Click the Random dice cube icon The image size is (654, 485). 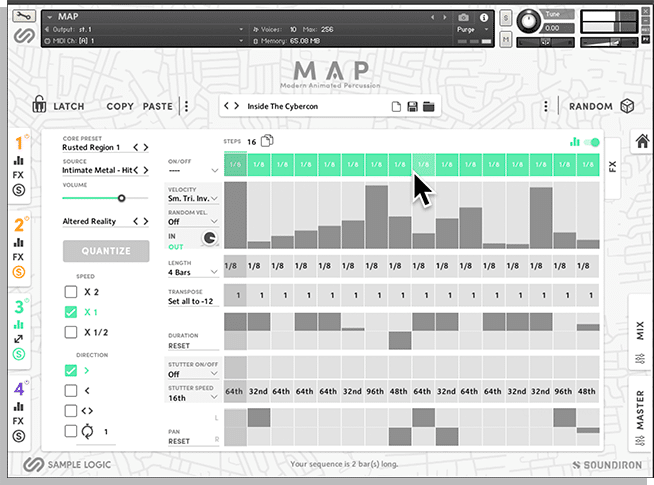626,106
